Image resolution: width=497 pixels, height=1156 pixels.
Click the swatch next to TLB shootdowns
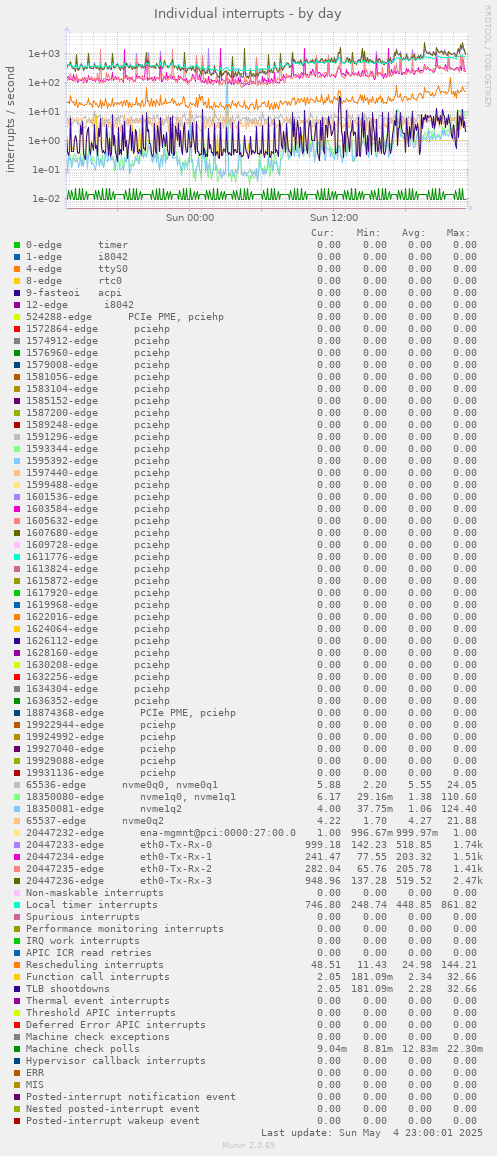point(17,988)
